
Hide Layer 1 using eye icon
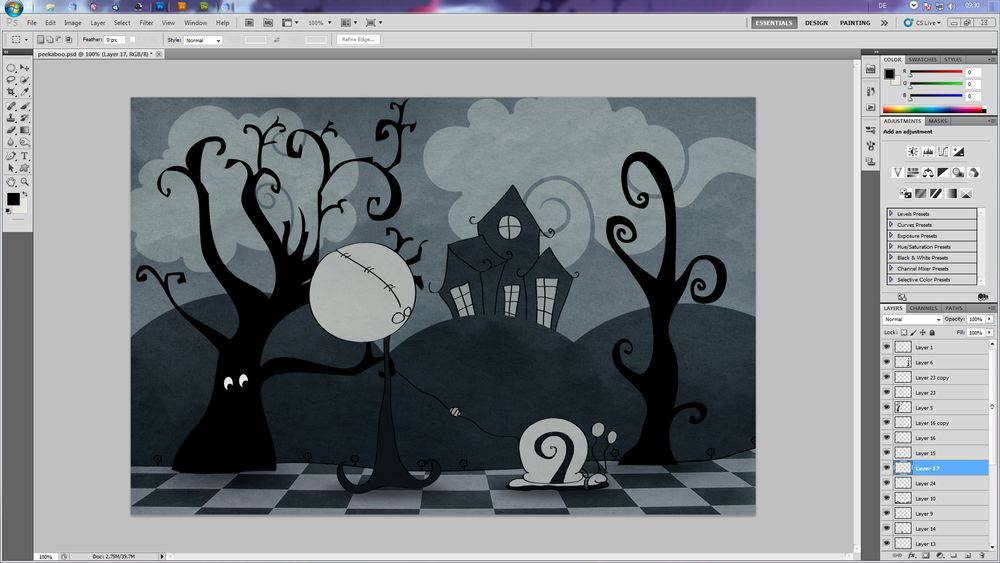(x=886, y=347)
